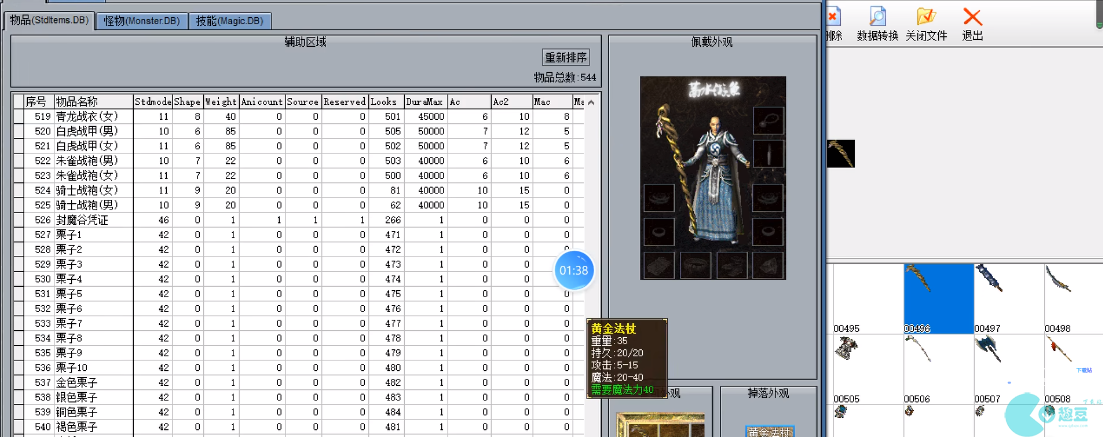Click the 黄金法杖 drop appearance button

tap(767, 431)
